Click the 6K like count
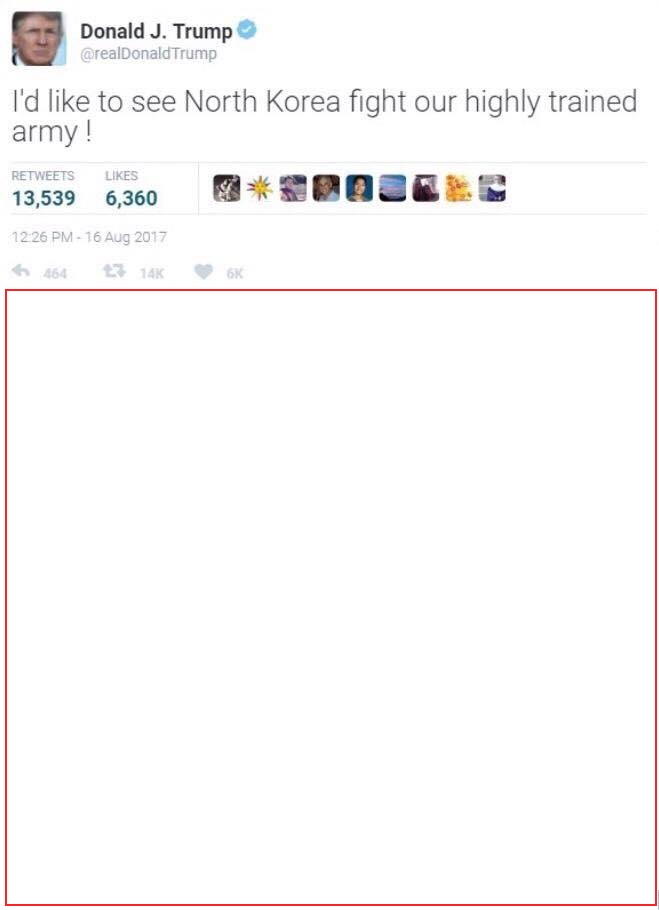Viewport: 659px width, 910px height. (x=235, y=273)
